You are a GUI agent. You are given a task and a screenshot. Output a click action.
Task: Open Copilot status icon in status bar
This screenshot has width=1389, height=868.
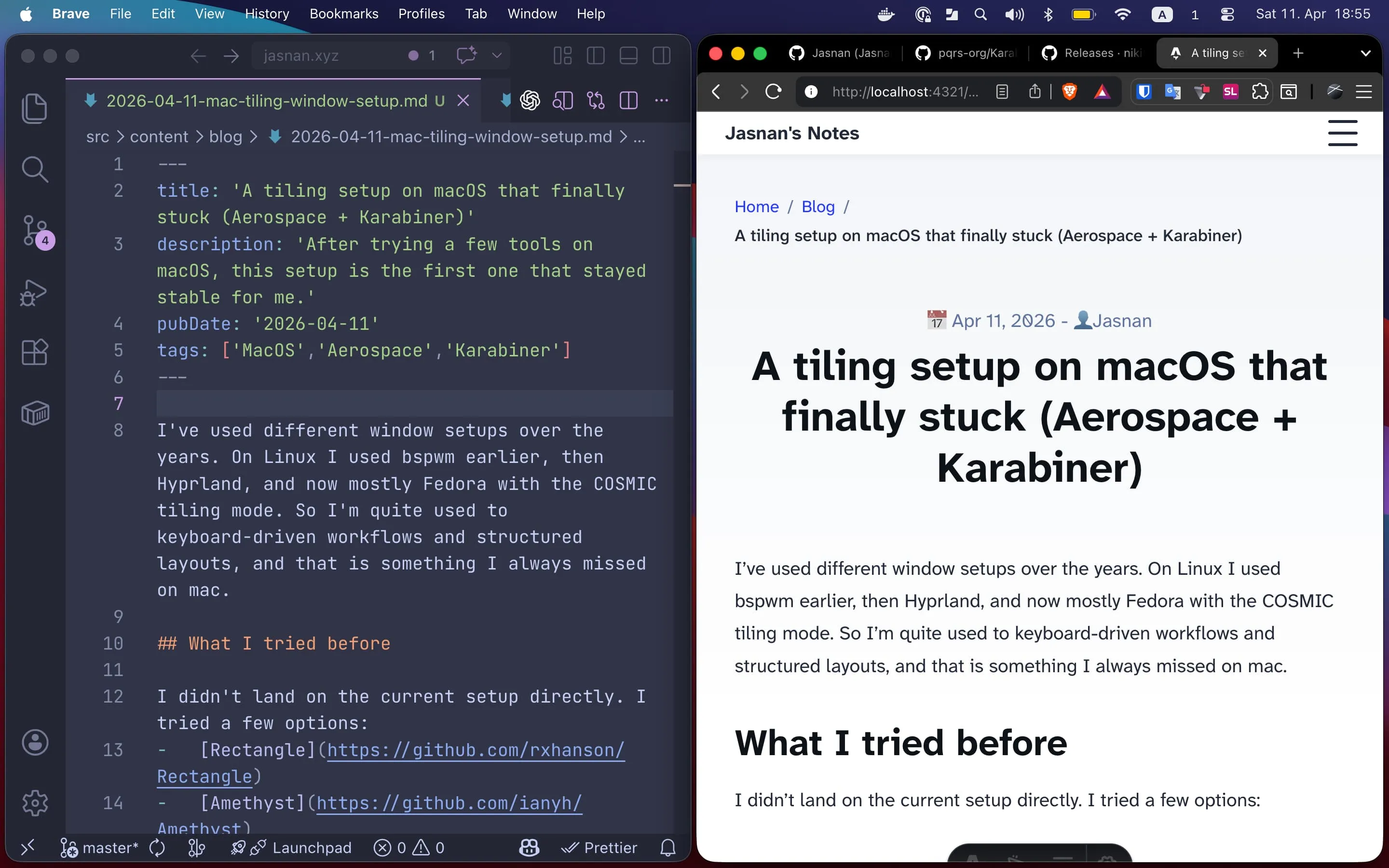(x=529, y=848)
